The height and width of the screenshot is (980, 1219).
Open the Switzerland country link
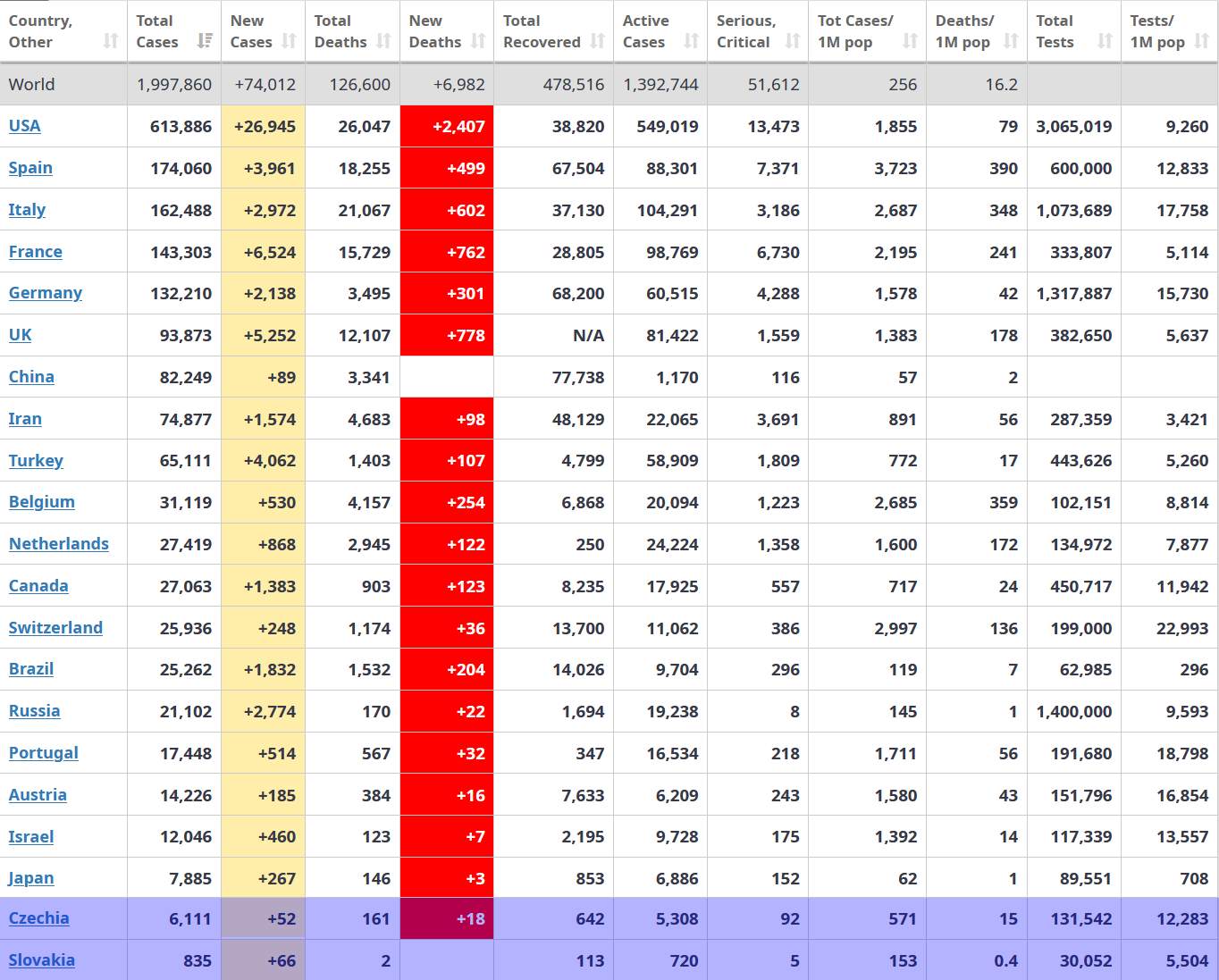(55, 628)
